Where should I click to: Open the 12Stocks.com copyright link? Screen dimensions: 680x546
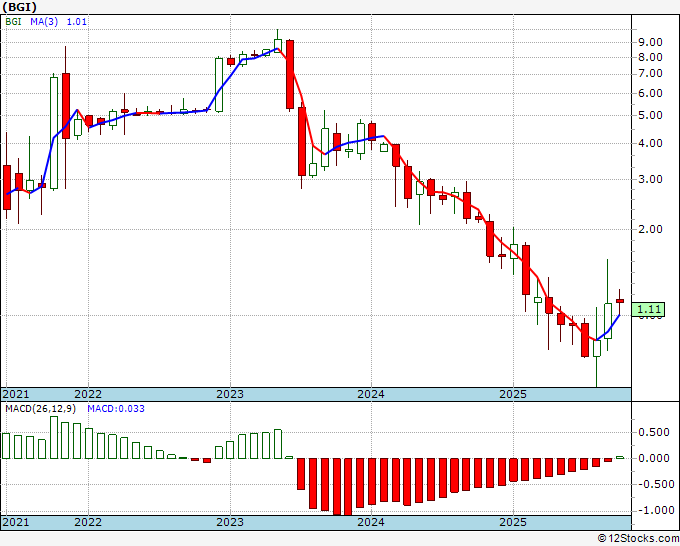638,538
